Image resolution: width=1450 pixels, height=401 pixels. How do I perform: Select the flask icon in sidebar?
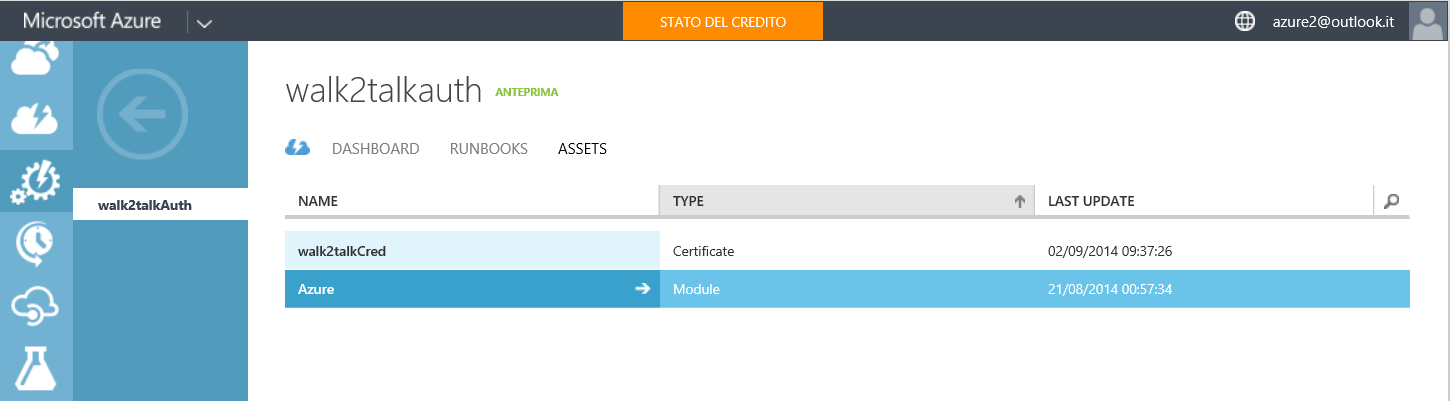(36, 366)
